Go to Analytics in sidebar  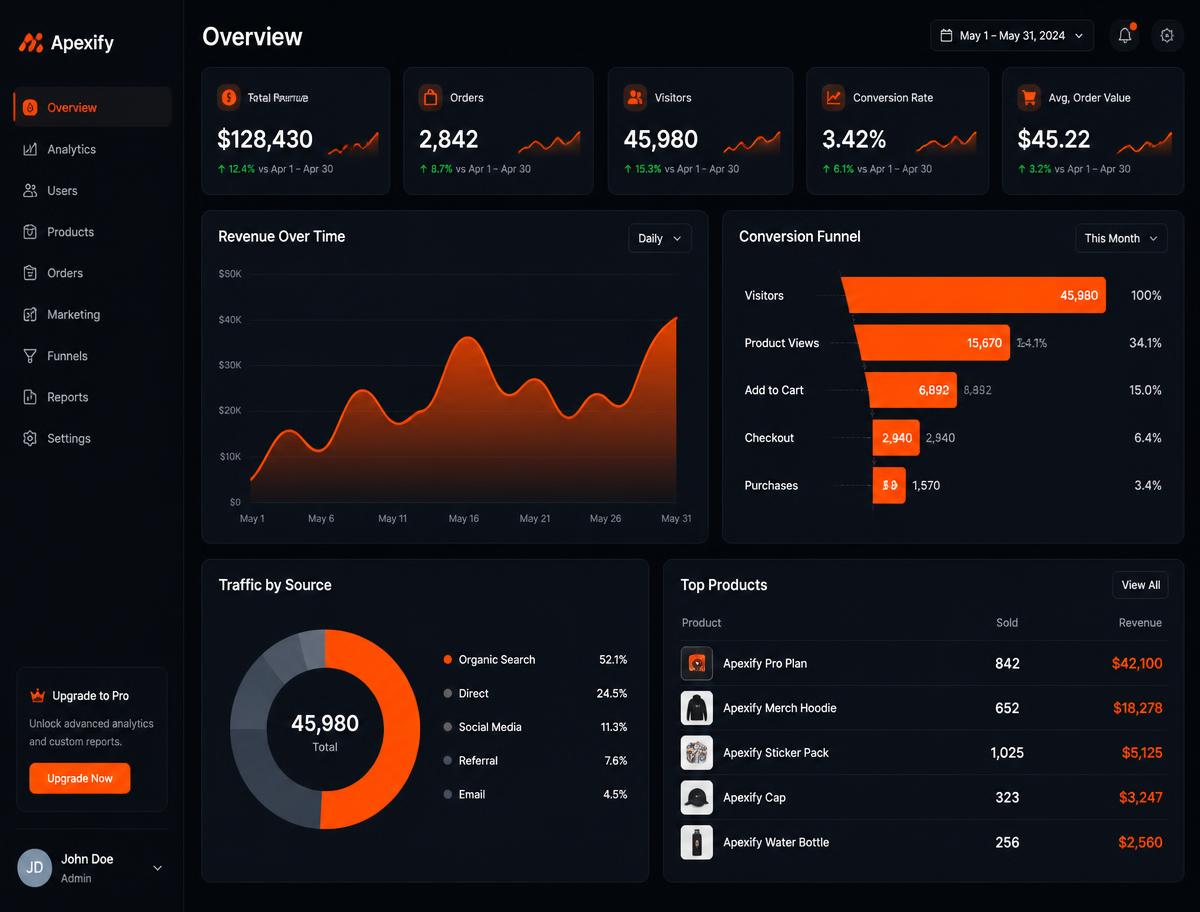click(92, 149)
